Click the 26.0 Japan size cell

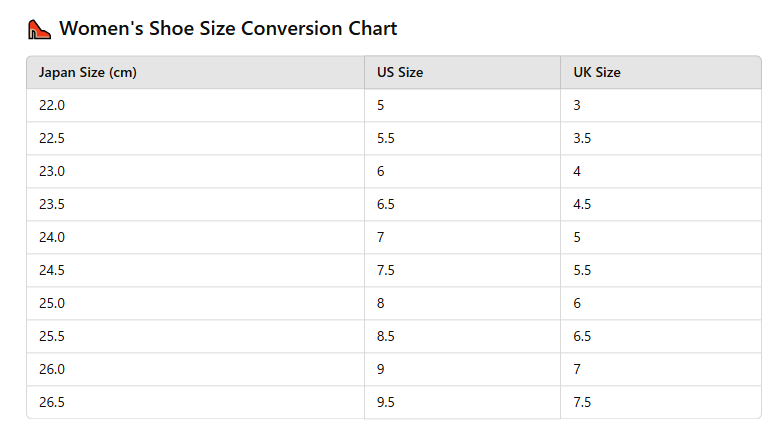point(52,369)
